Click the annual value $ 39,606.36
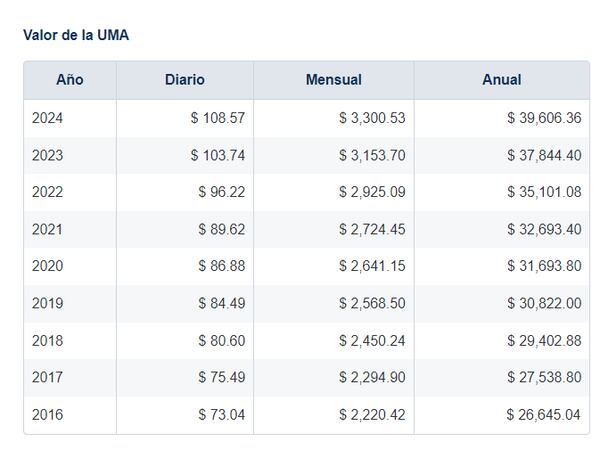 click(544, 118)
